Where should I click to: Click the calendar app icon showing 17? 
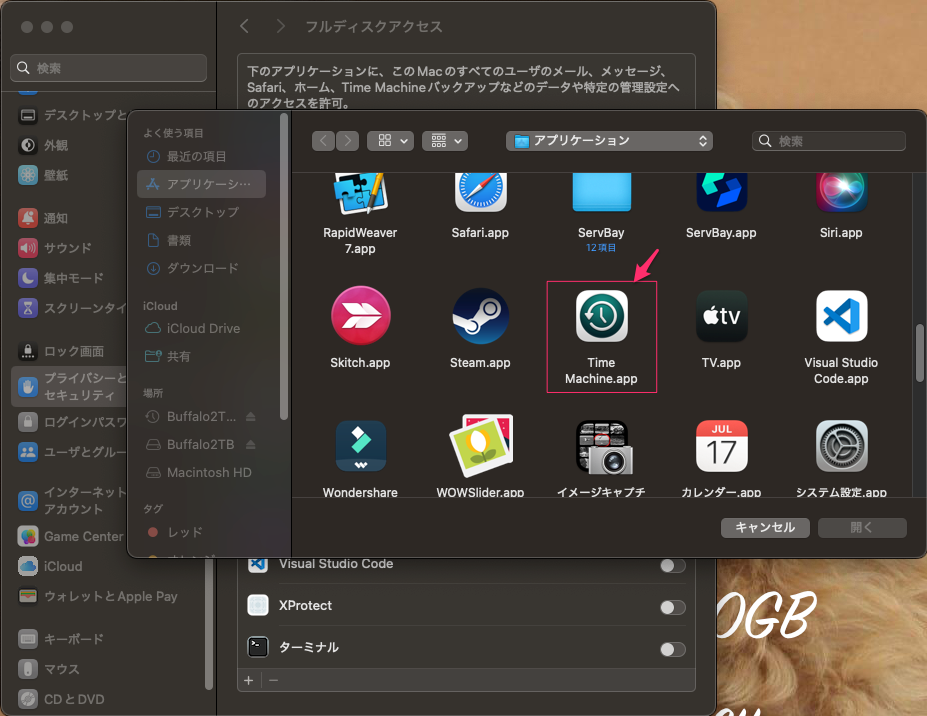(721, 446)
